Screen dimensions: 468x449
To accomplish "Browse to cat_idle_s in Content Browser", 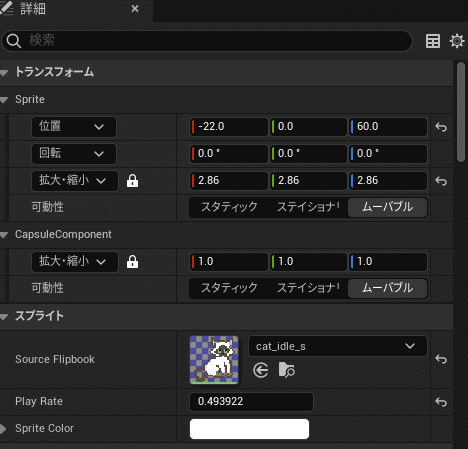I will (286, 370).
